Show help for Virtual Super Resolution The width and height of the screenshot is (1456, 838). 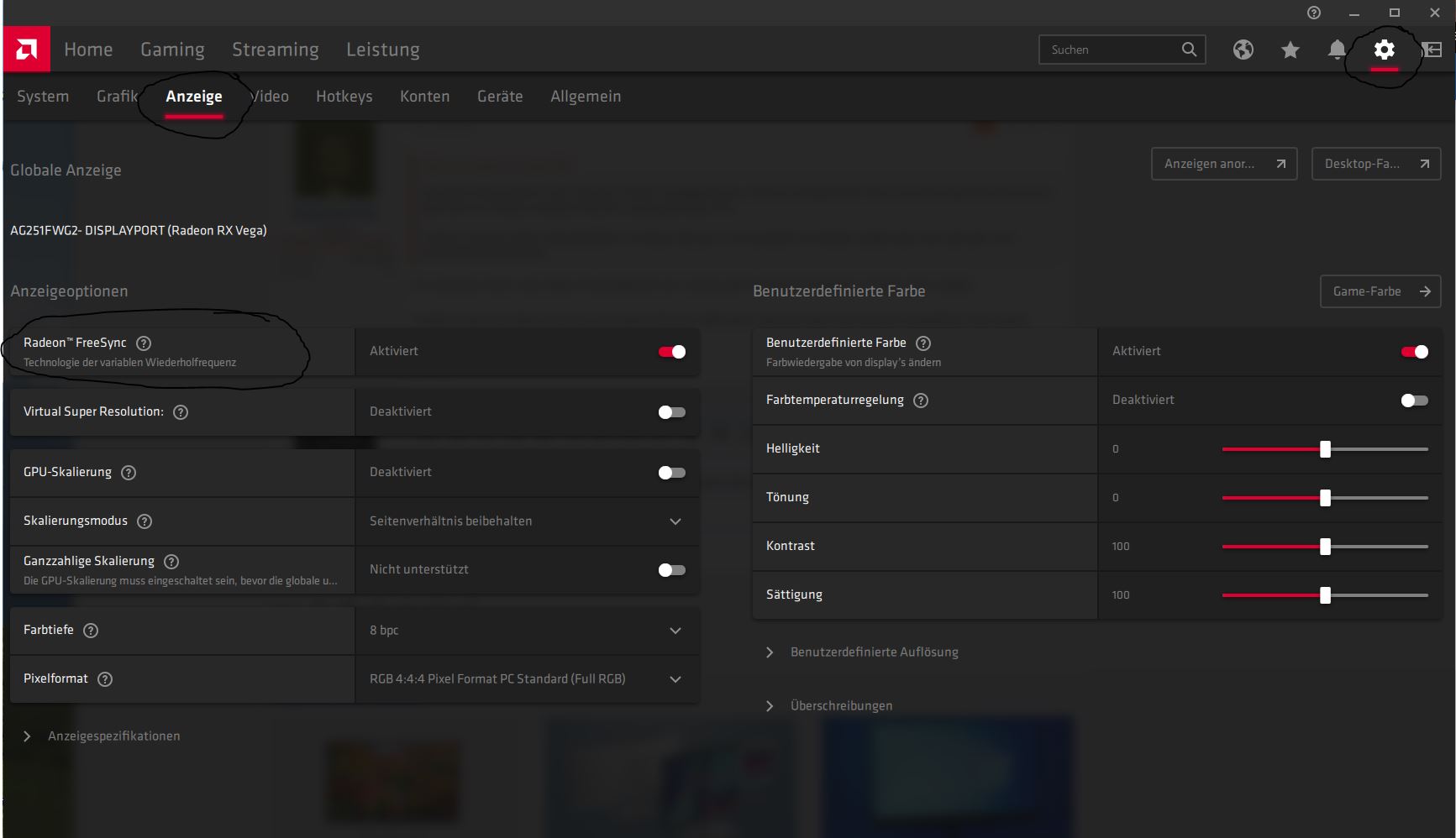pyautogui.click(x=181, y=411)
